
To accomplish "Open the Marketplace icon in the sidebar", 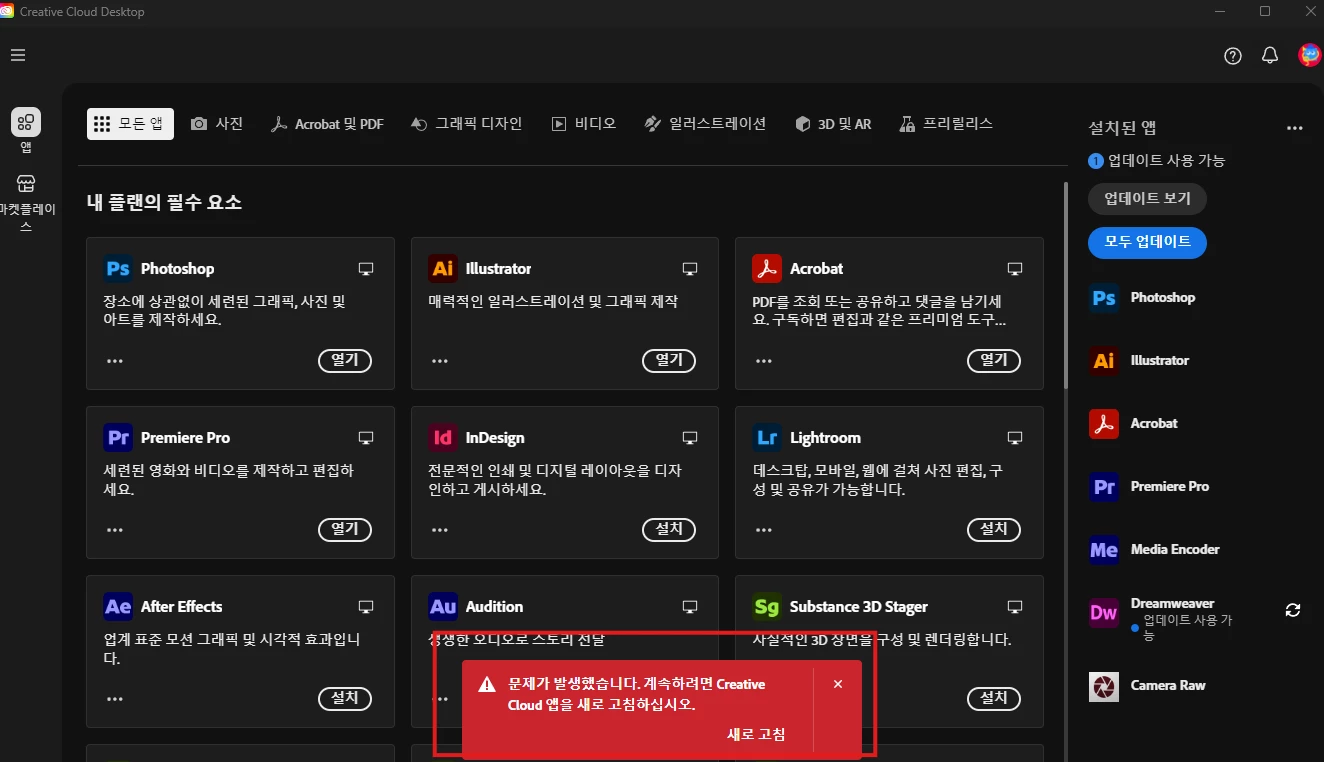I will [26, 183].
